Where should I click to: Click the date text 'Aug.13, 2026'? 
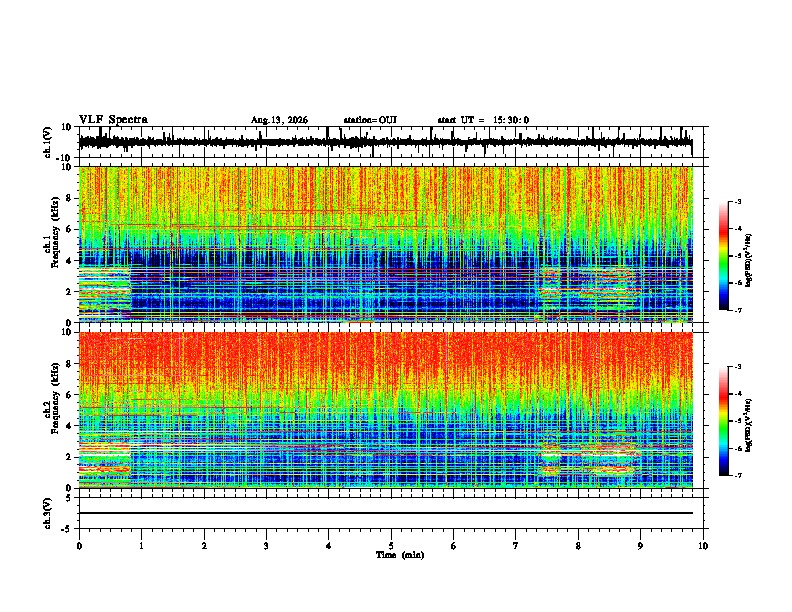click(279, 120)
